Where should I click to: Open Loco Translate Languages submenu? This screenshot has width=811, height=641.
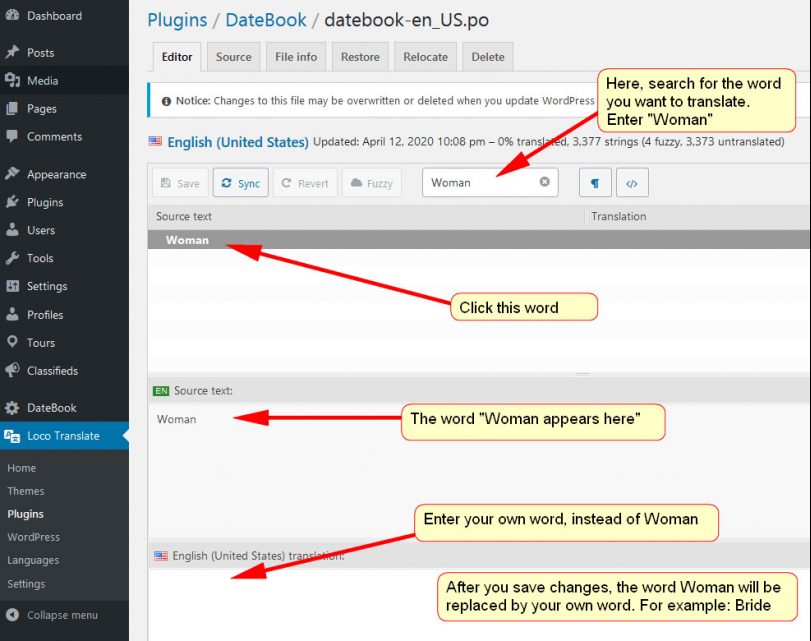pyautogui.click(x=33, y=560)
